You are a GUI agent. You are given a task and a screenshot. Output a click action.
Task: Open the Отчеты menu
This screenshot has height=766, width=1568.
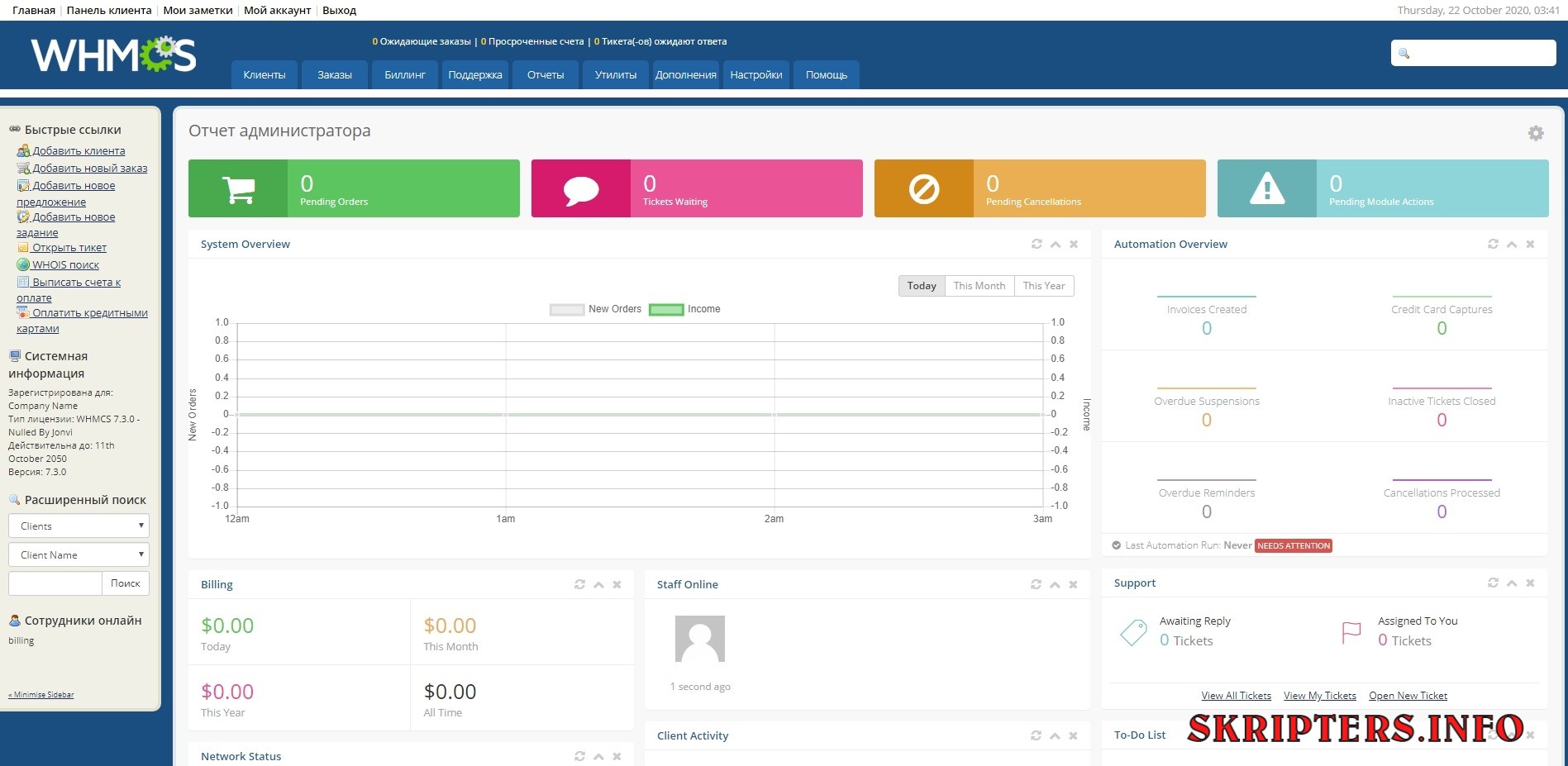click(x=546, y=74)
